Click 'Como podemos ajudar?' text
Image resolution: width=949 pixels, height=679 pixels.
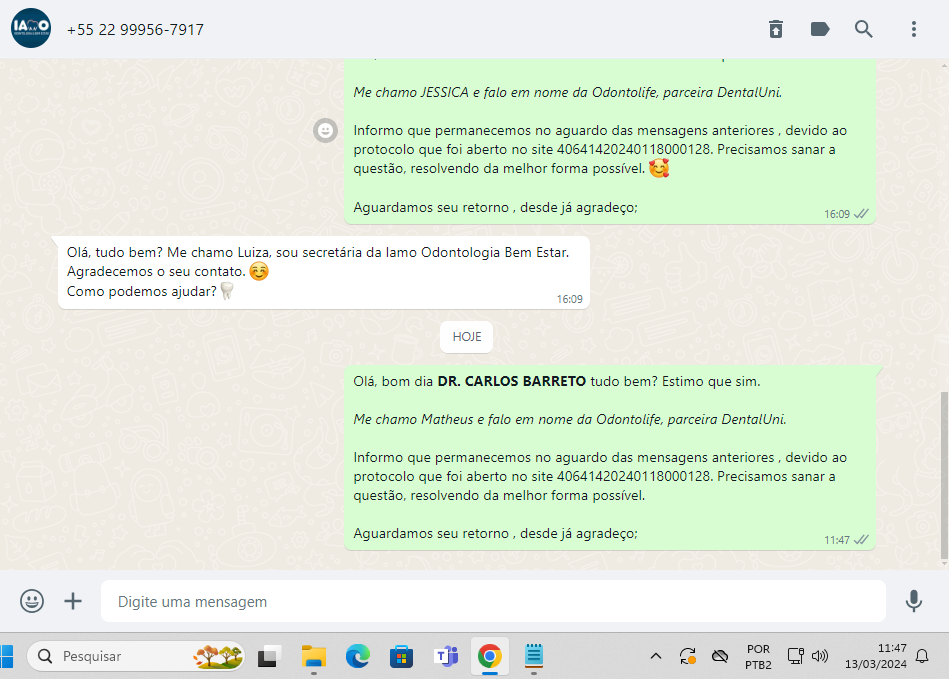142,291
